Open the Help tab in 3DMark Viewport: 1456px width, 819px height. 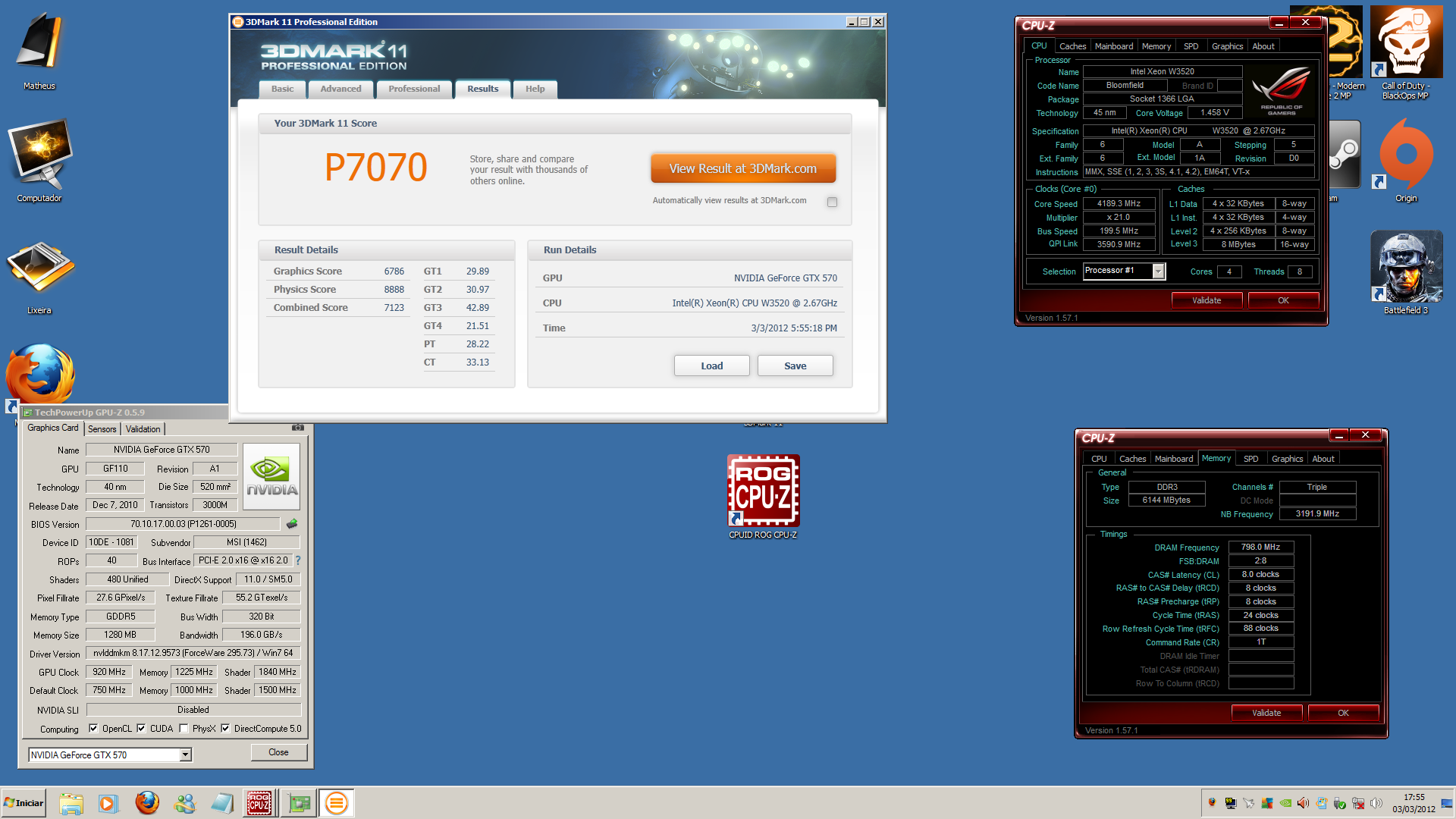(x=535, y=89)
